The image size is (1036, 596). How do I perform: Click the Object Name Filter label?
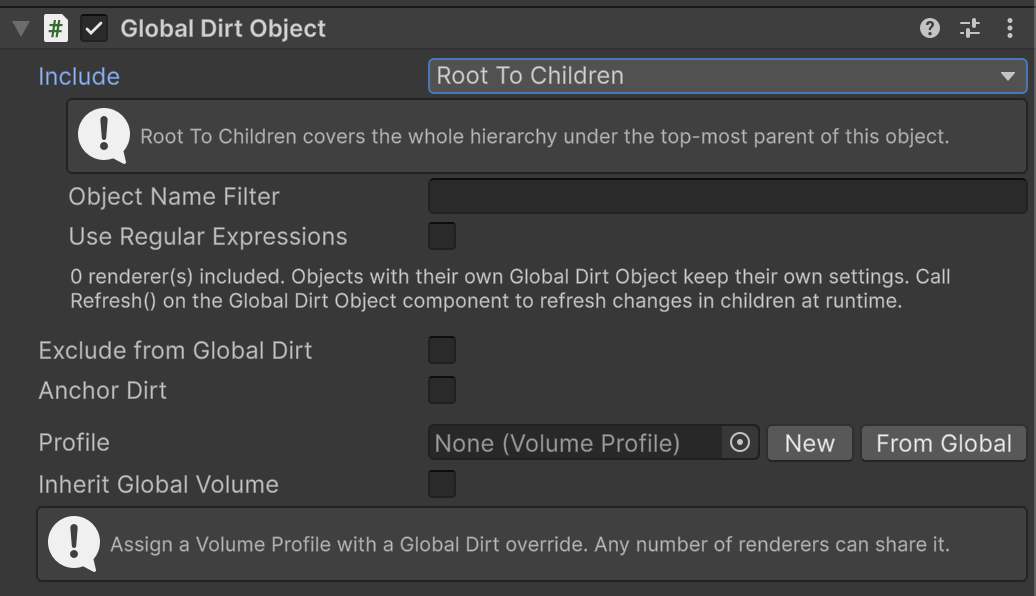(x=174, y=197)
